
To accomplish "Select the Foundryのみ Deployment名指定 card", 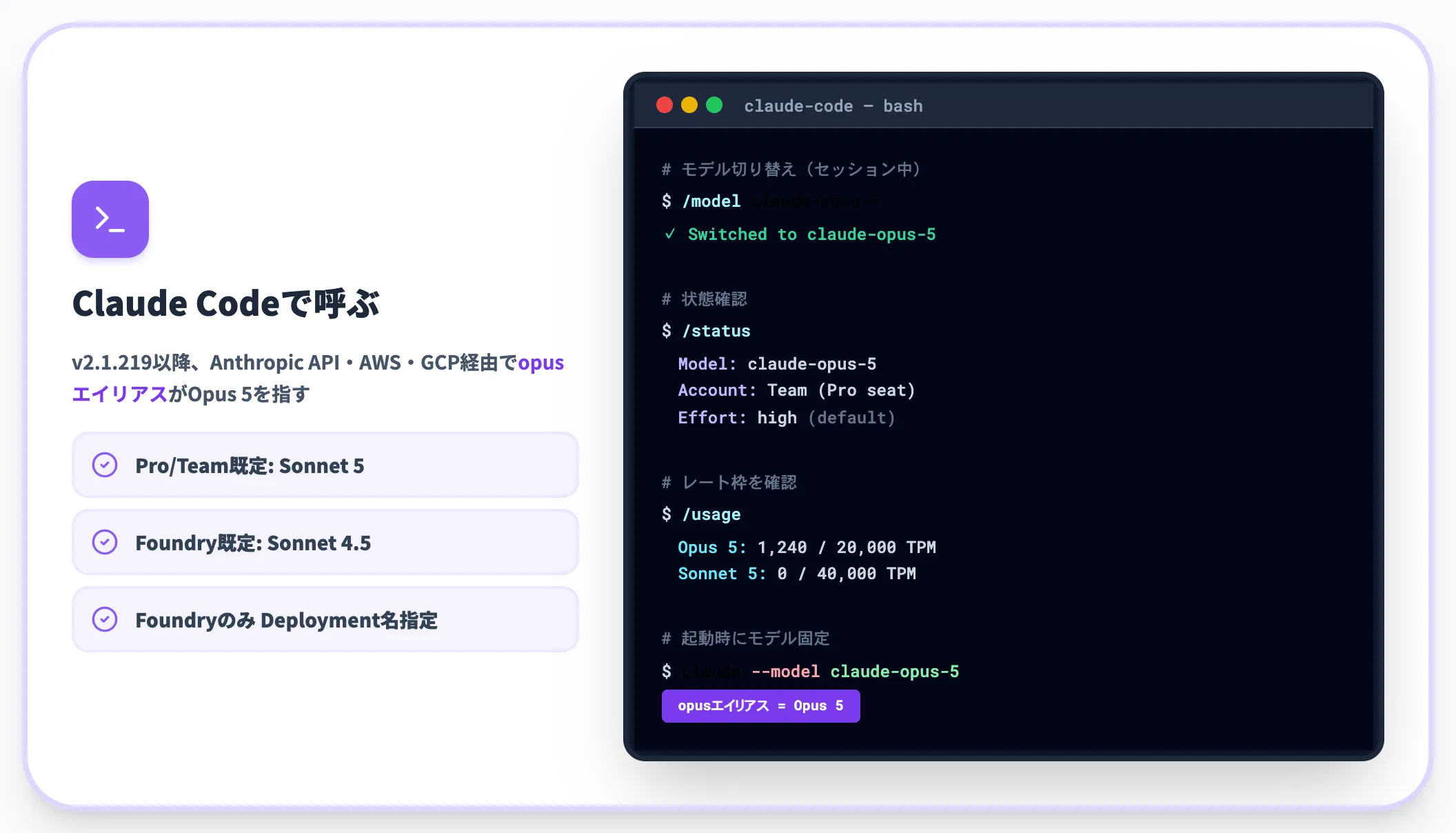I will click(x=325, y=619).
